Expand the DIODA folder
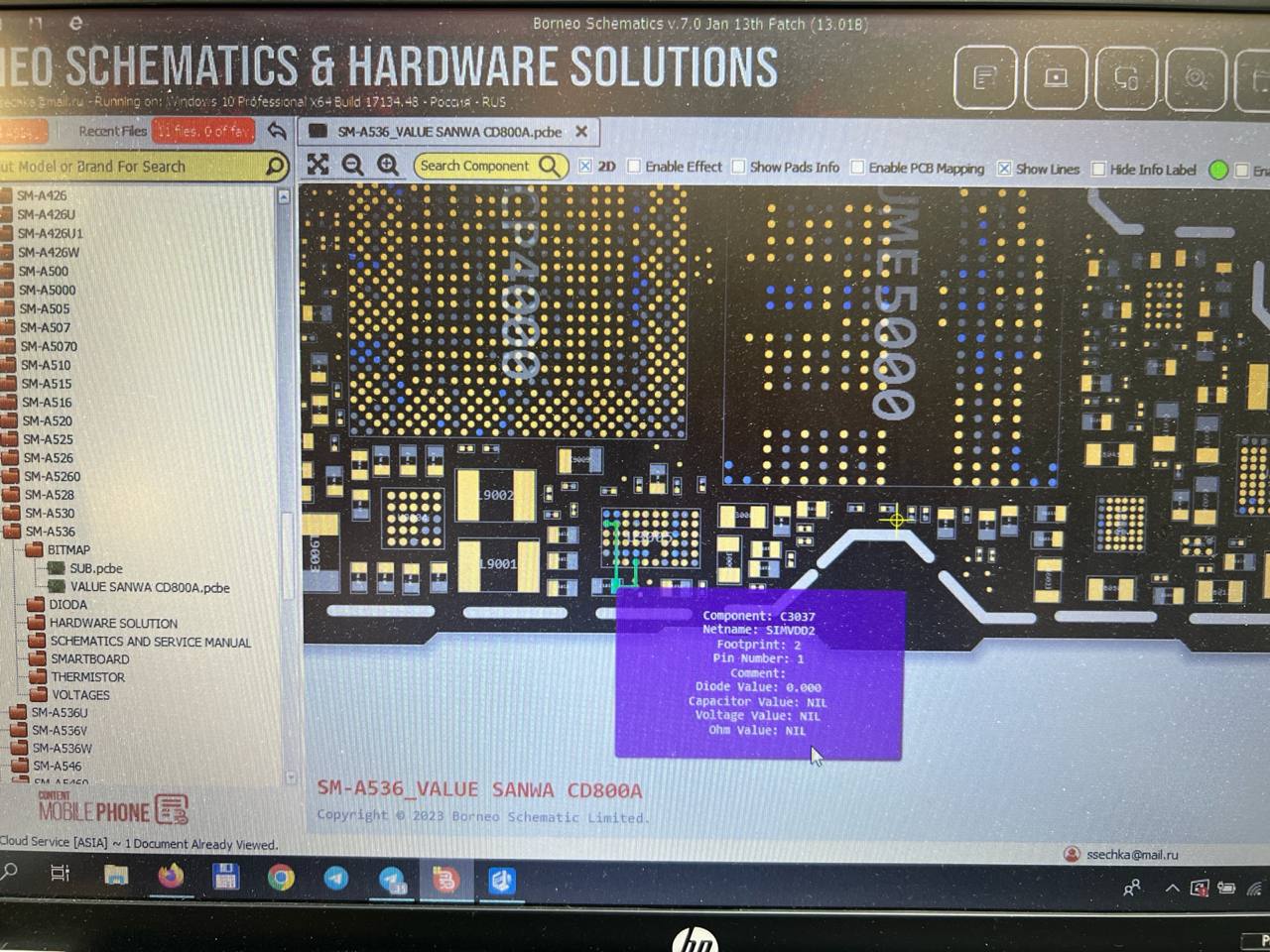The height and width of the screenshot is (952, 1270). point(36,604)
